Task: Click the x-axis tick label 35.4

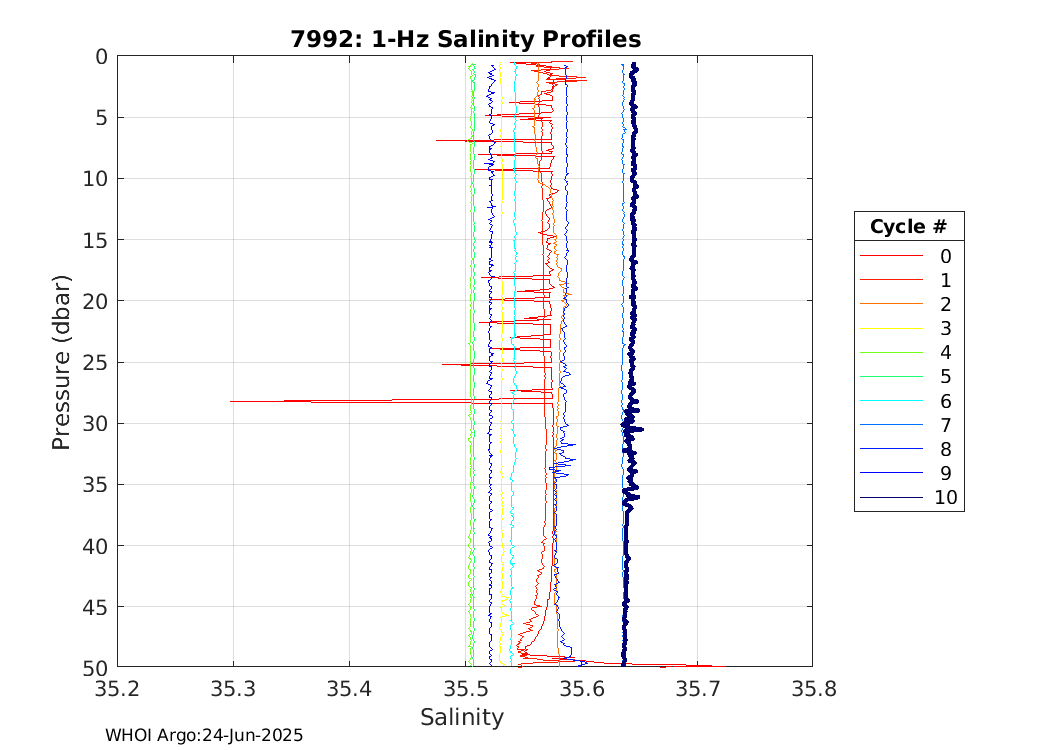Action: pyautogui.click(x=349, y=688)
